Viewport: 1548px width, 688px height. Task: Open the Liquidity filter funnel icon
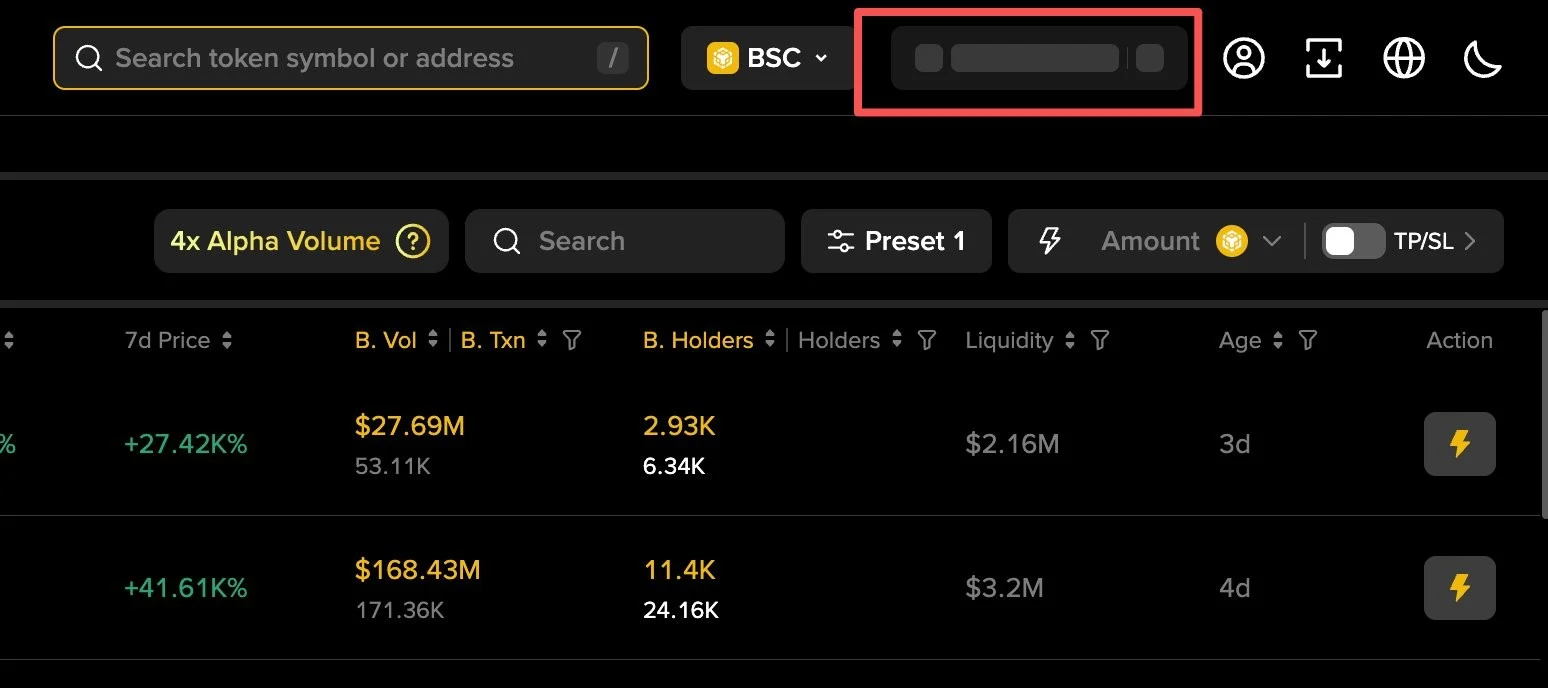tap(1100, 340)
